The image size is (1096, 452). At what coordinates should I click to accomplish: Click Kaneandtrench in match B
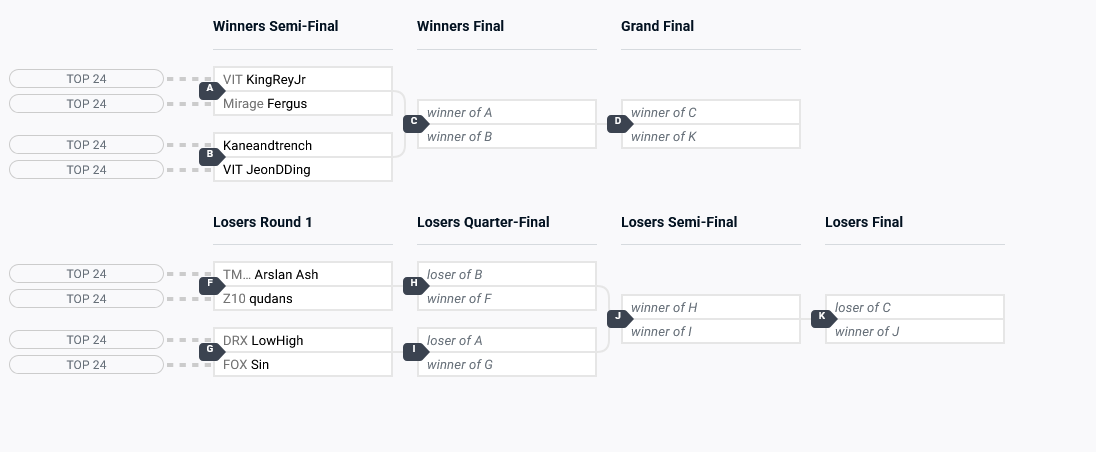tap(302, 146)
